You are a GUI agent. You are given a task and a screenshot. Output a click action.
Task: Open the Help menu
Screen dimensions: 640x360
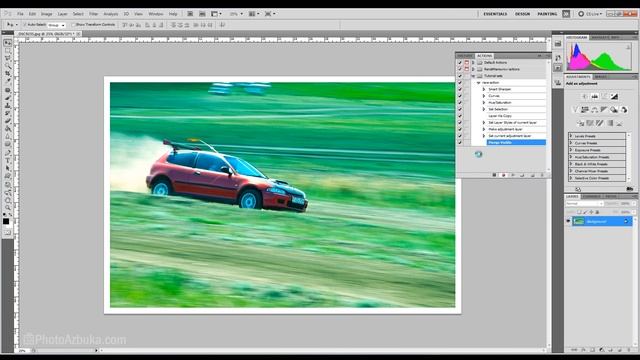(x=173, y=14)
